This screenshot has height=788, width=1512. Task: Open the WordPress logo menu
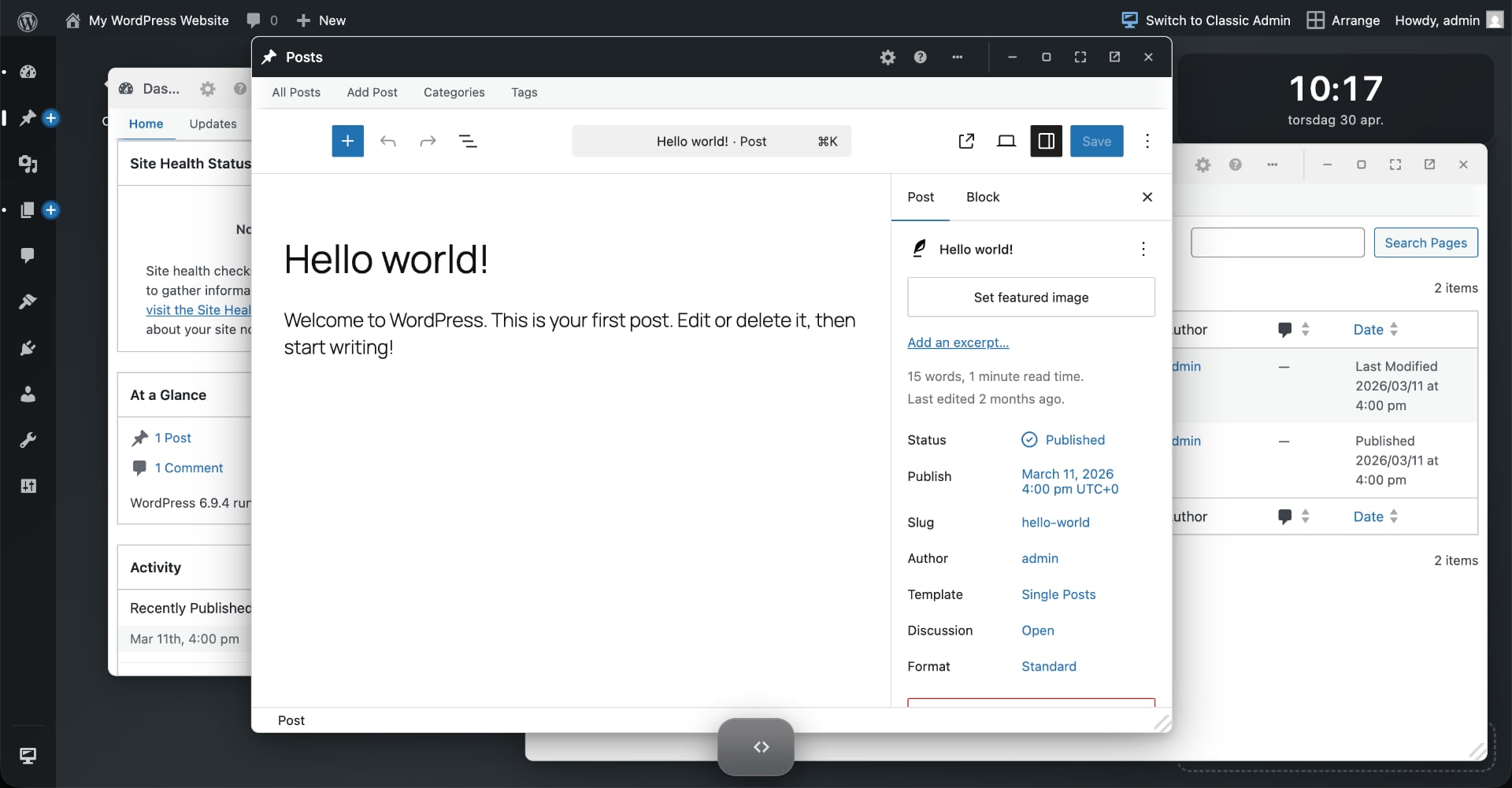(28, 21)
